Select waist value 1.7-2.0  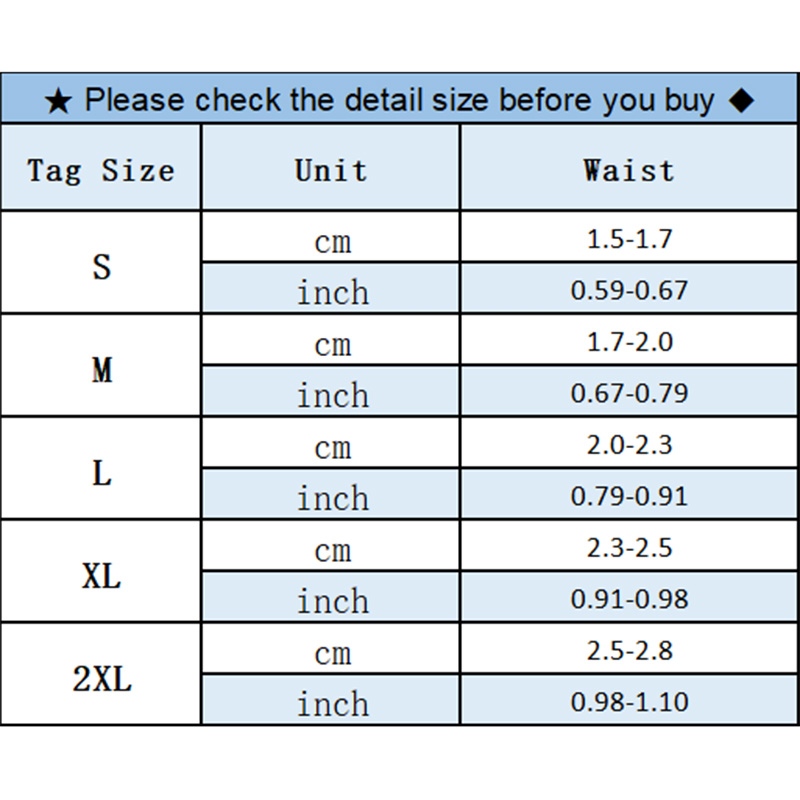coord(629,343)
